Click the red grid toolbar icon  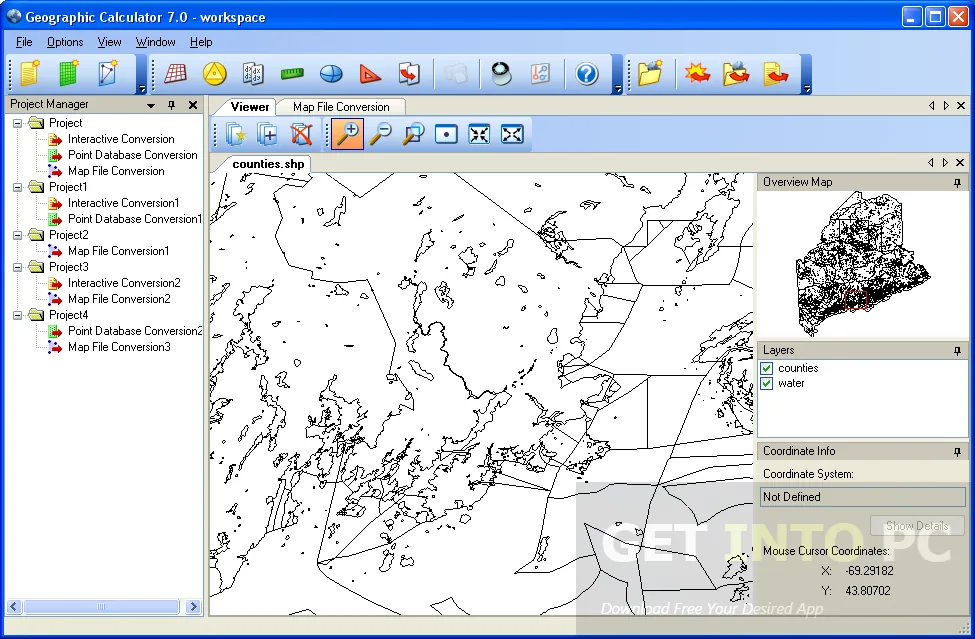click(x=175, y=73)
